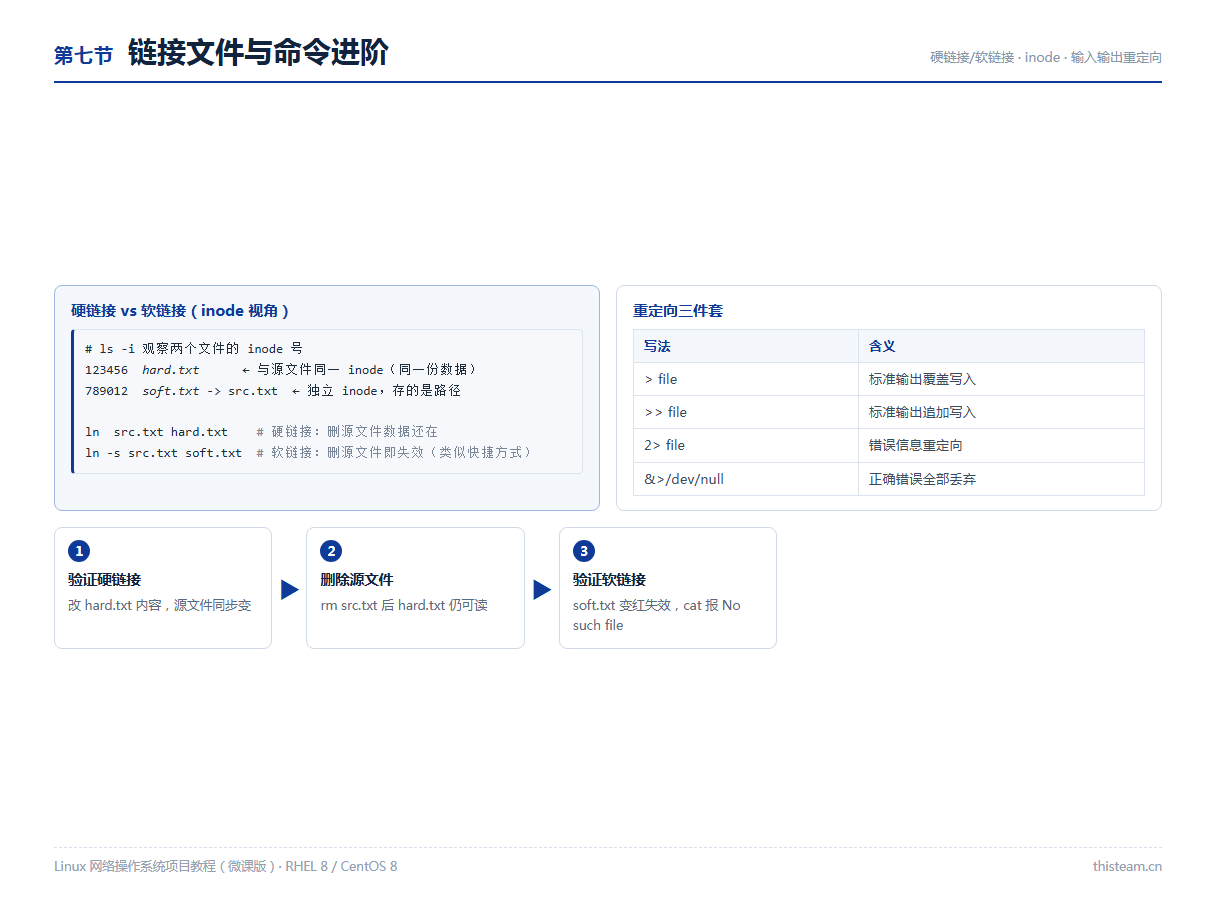The width and height of the screenshot is (1216, 900).
Task: Click the step 2 number badge
Action: [331, 551]
